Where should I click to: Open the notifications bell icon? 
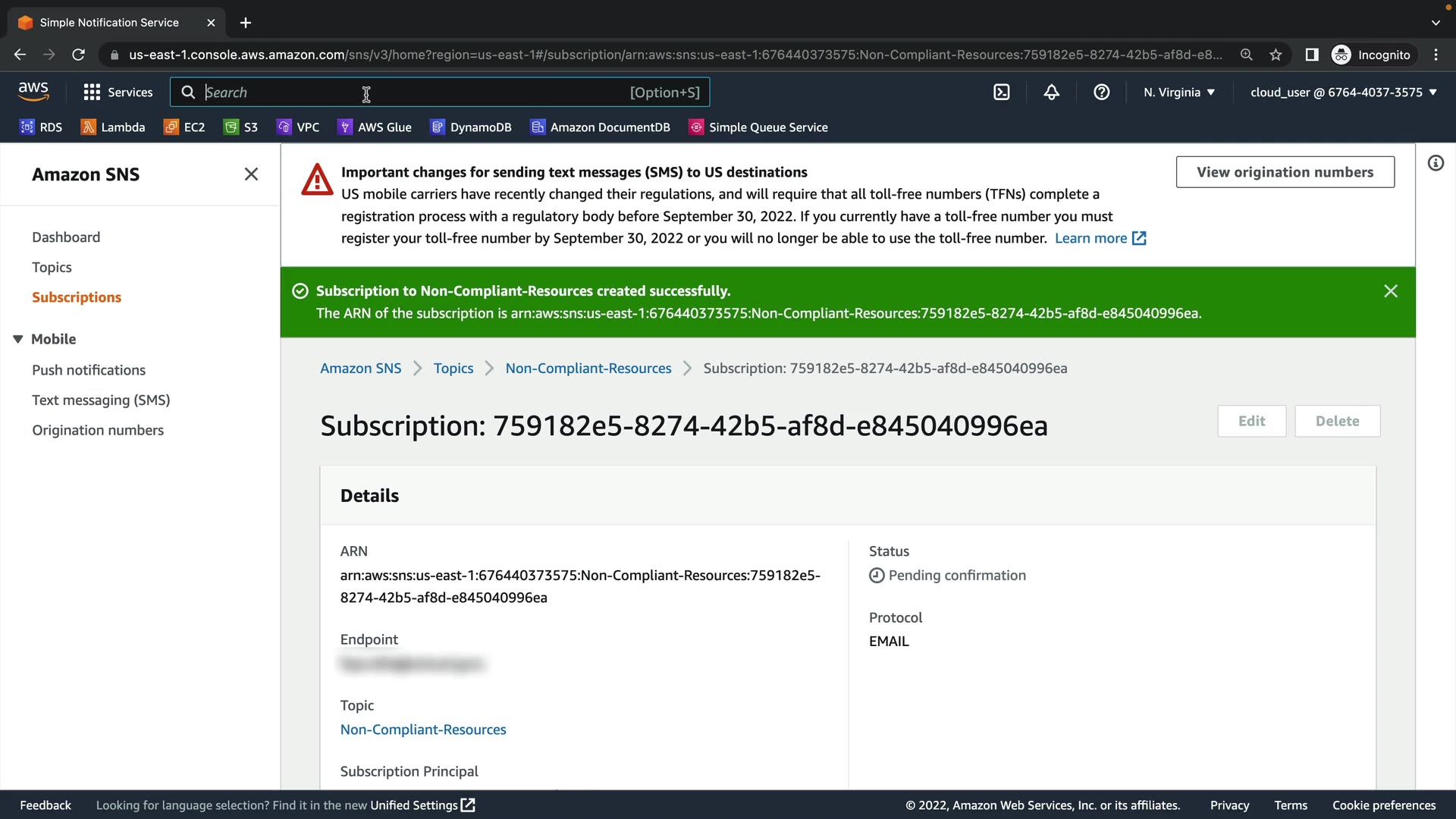[x=1051, y=93]
